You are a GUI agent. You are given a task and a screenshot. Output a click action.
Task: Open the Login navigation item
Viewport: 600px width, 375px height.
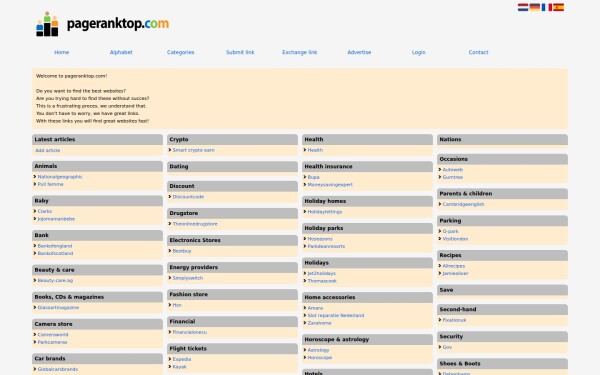pos(419,52)
